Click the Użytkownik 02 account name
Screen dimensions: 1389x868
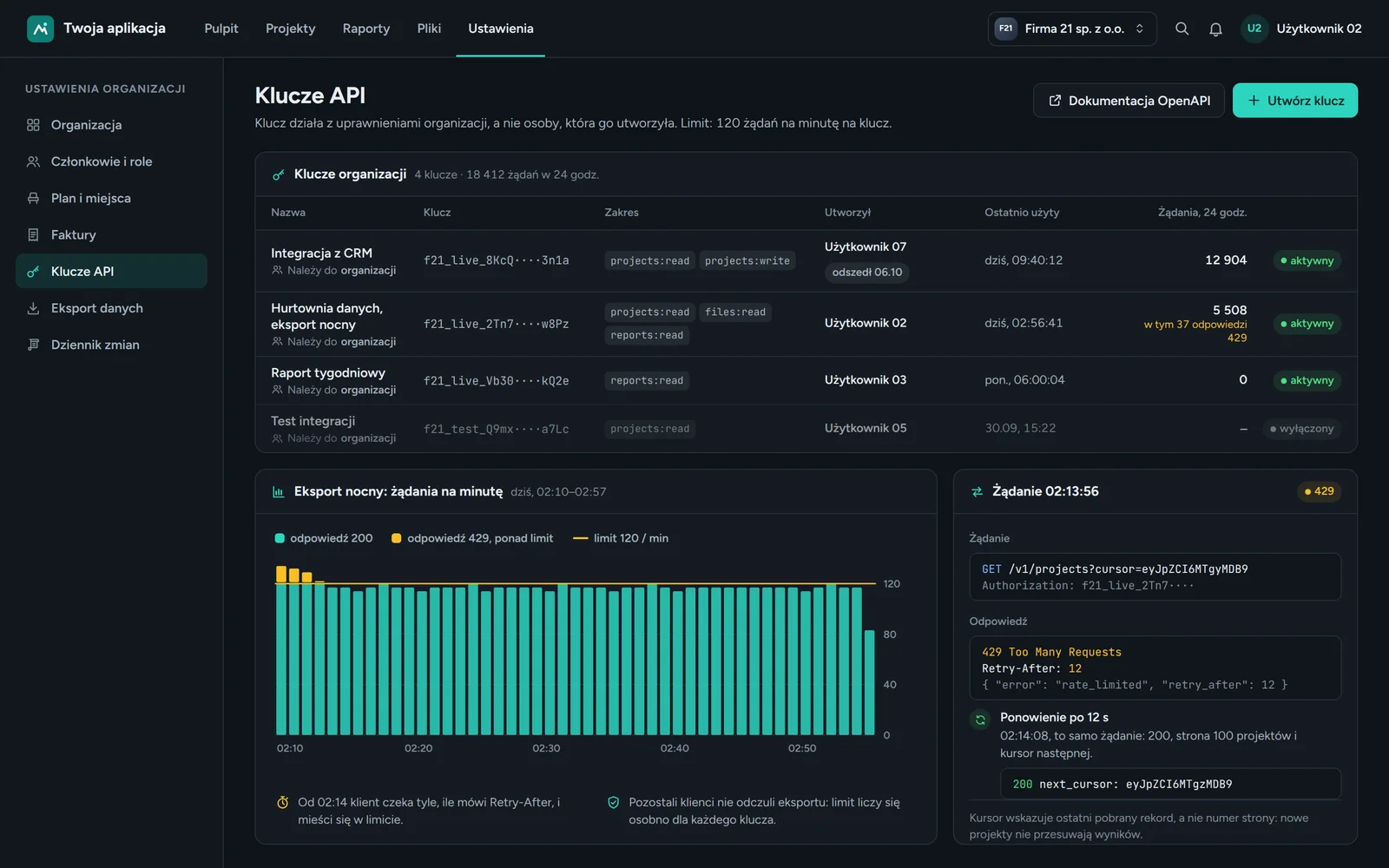(1319, 29)
